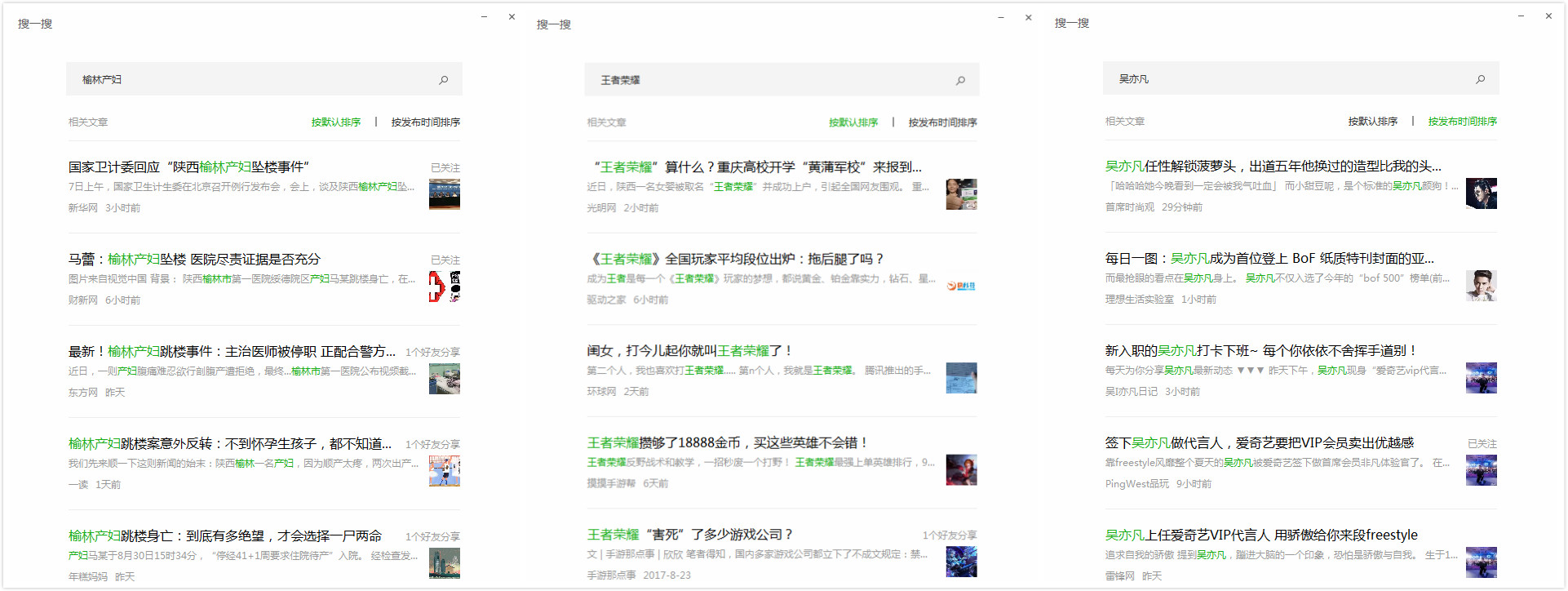Open 签下吴亦凡做代言人 article
This screenshot has width=1568, height=591.
tap(1260, 443)
